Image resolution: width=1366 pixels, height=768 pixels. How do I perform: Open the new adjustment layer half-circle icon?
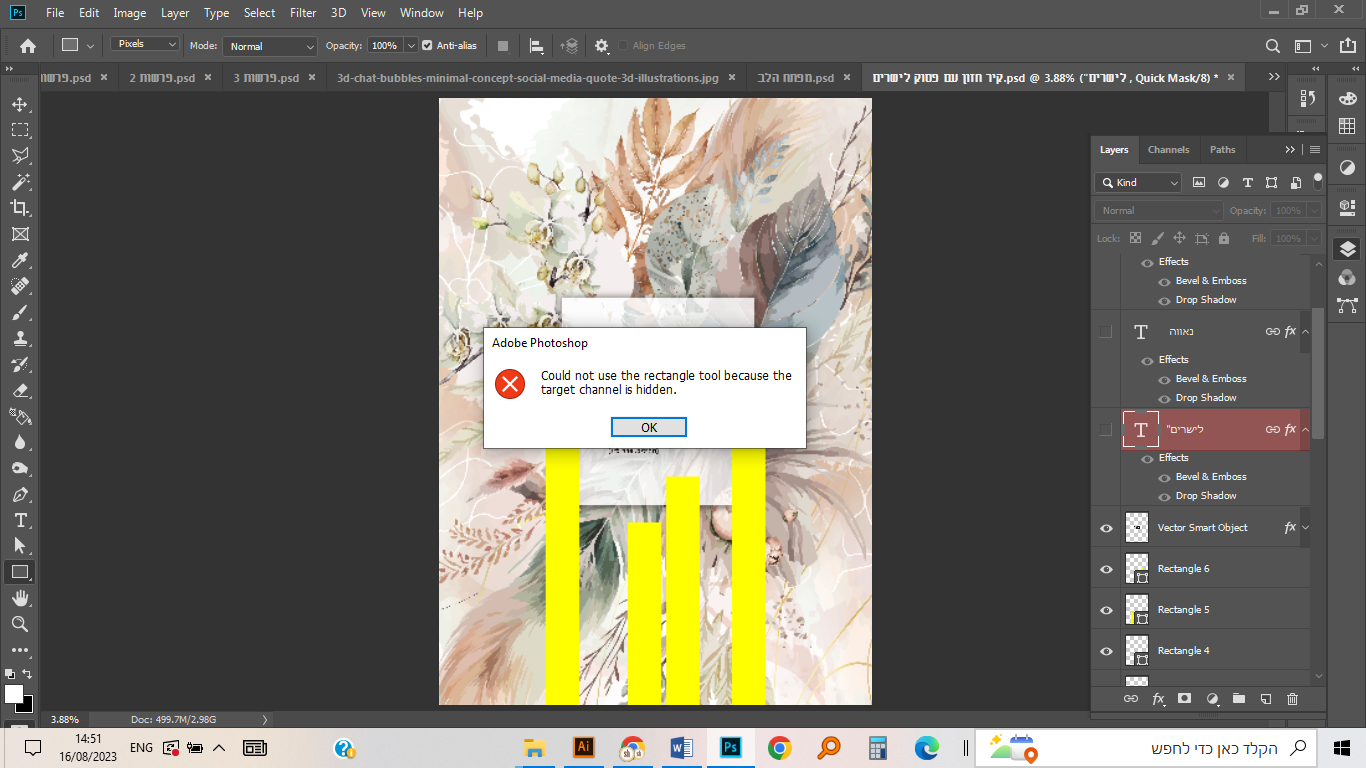click(1212, 699)
